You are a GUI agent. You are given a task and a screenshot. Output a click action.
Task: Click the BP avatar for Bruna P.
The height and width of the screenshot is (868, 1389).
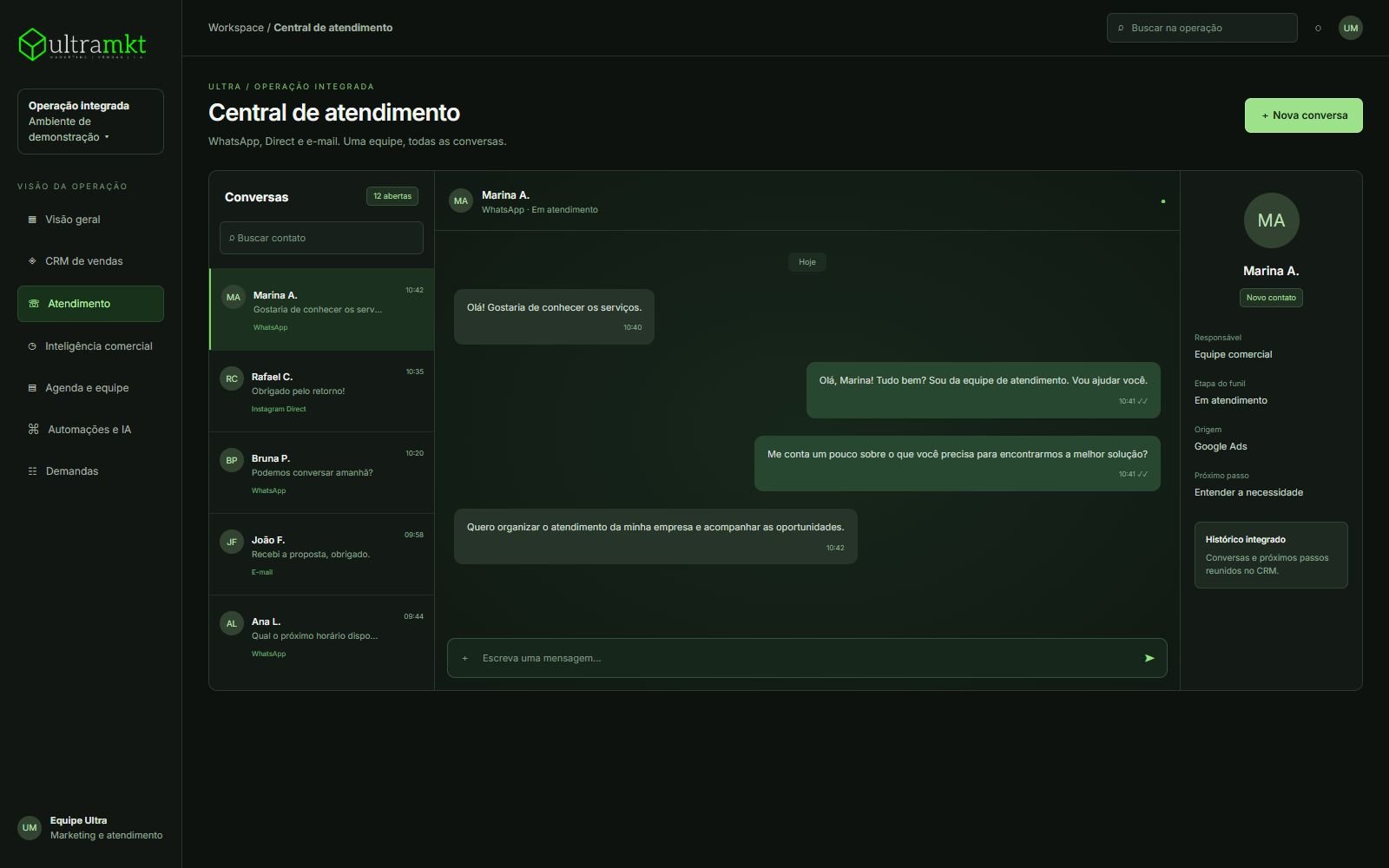(232, 460)
